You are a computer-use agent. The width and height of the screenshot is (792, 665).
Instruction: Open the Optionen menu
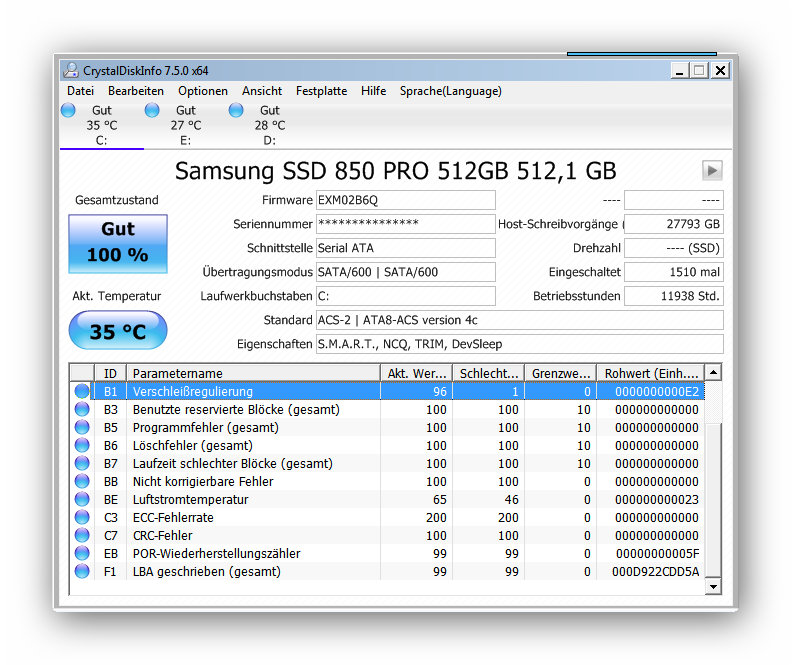[x=203, y=91]
